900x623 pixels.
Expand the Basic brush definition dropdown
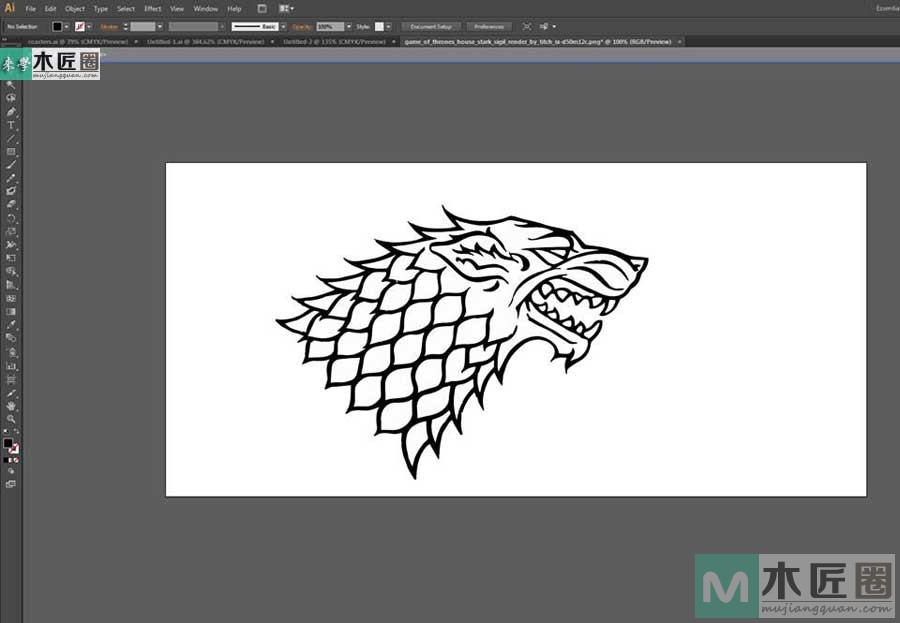[285, 26]
